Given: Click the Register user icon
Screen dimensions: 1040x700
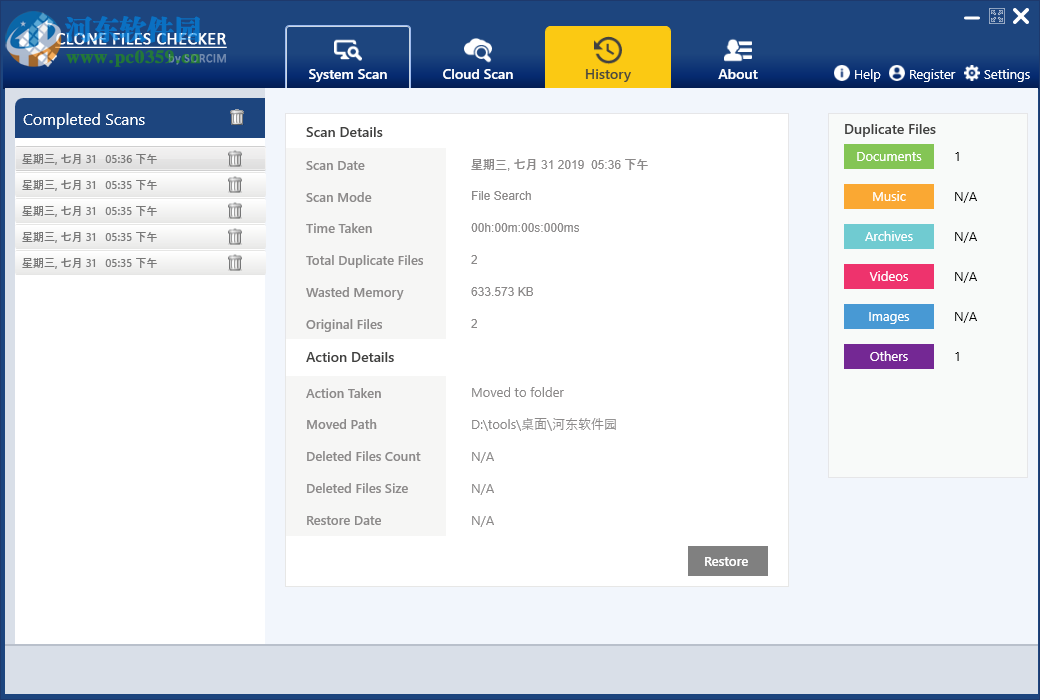Looking at the screenshot, I should tap(895, 73).
